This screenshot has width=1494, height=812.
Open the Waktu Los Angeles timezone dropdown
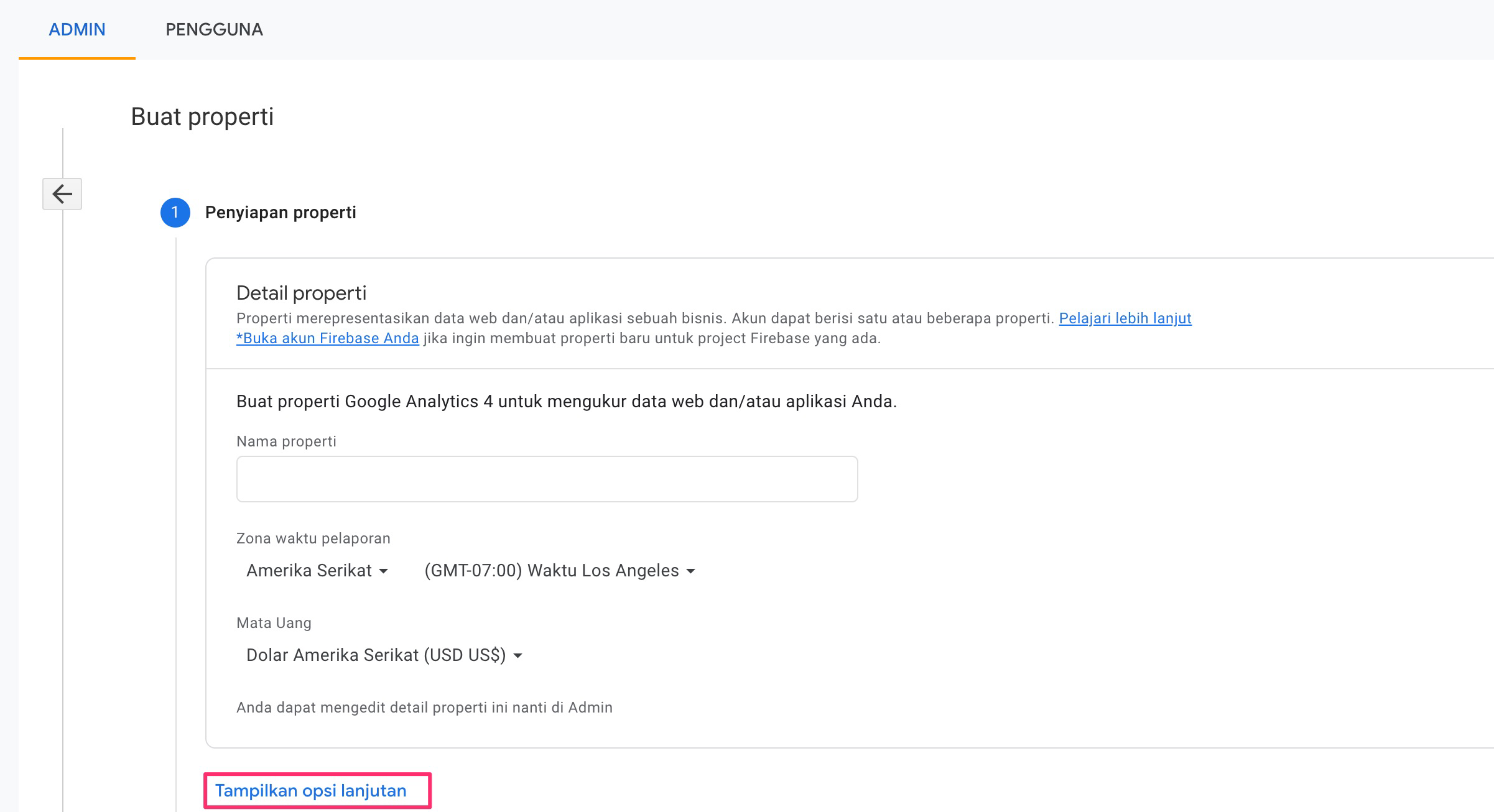[560, 571]
